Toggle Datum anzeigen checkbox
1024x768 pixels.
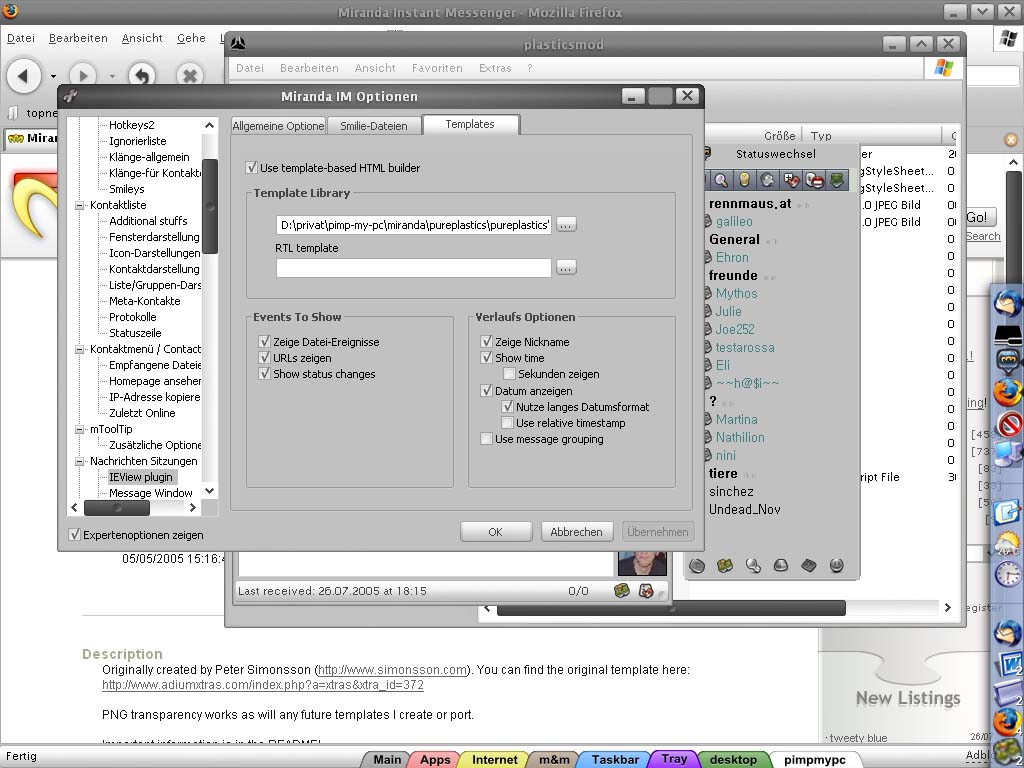click(x=486, y=391)
